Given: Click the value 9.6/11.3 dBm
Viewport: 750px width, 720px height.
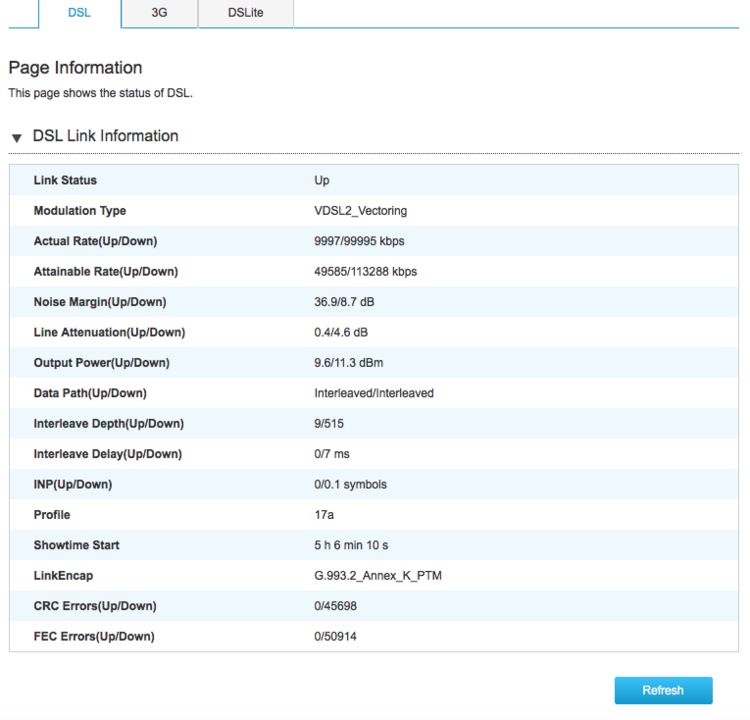Looking at the screenshot, I should 348,363.
